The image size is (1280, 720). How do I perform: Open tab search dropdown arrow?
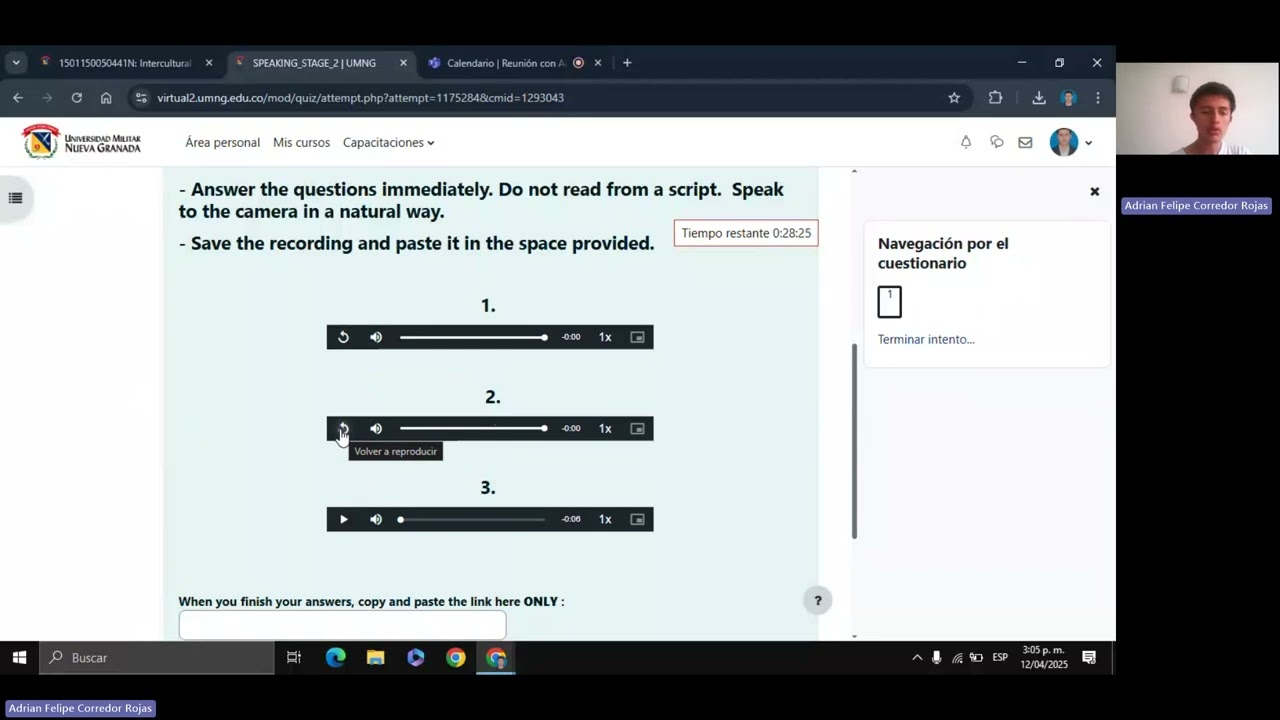(16, 63)
